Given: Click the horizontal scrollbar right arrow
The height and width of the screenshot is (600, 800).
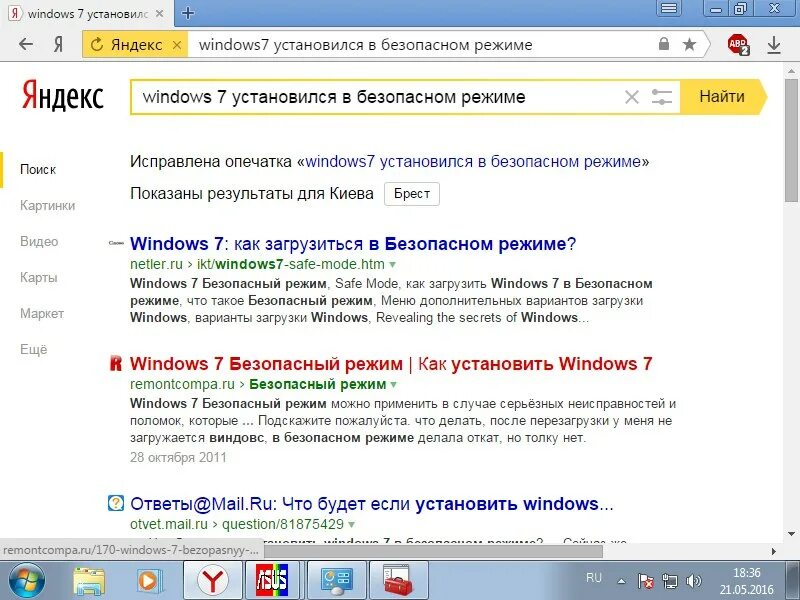Looking at the screenshot, I should click(x=774, y=551).
